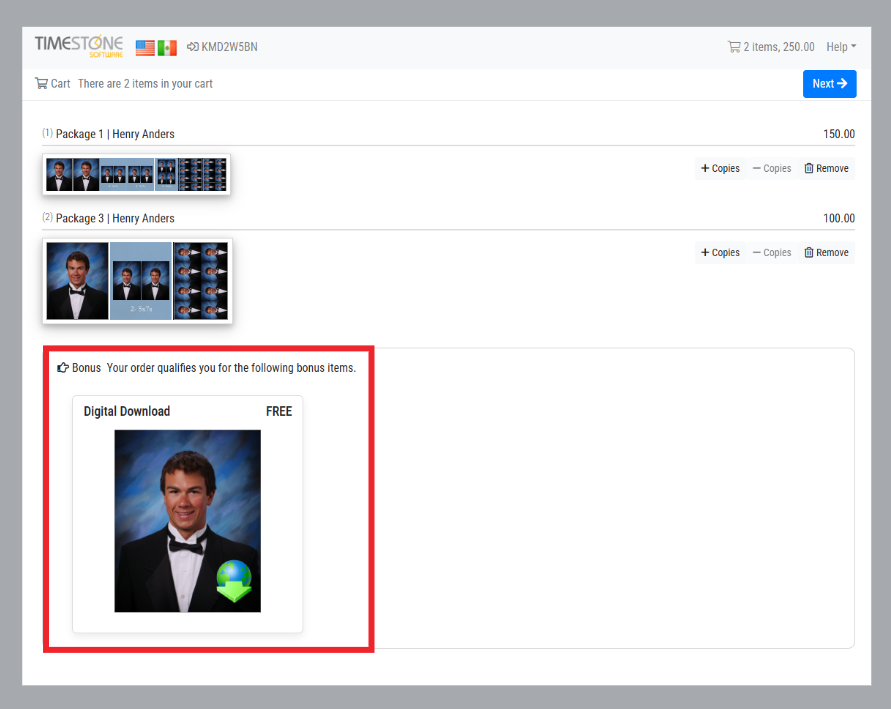Add copies to Package 1

click(x=720, y=169)
